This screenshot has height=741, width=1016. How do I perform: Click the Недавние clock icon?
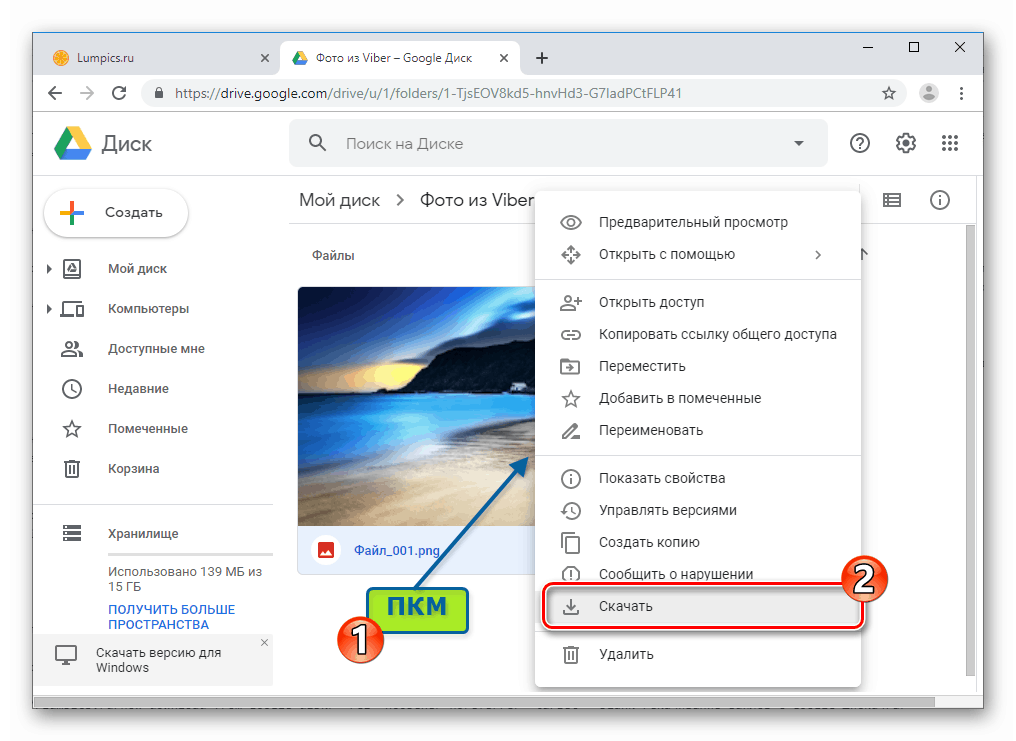coord(72,389)
